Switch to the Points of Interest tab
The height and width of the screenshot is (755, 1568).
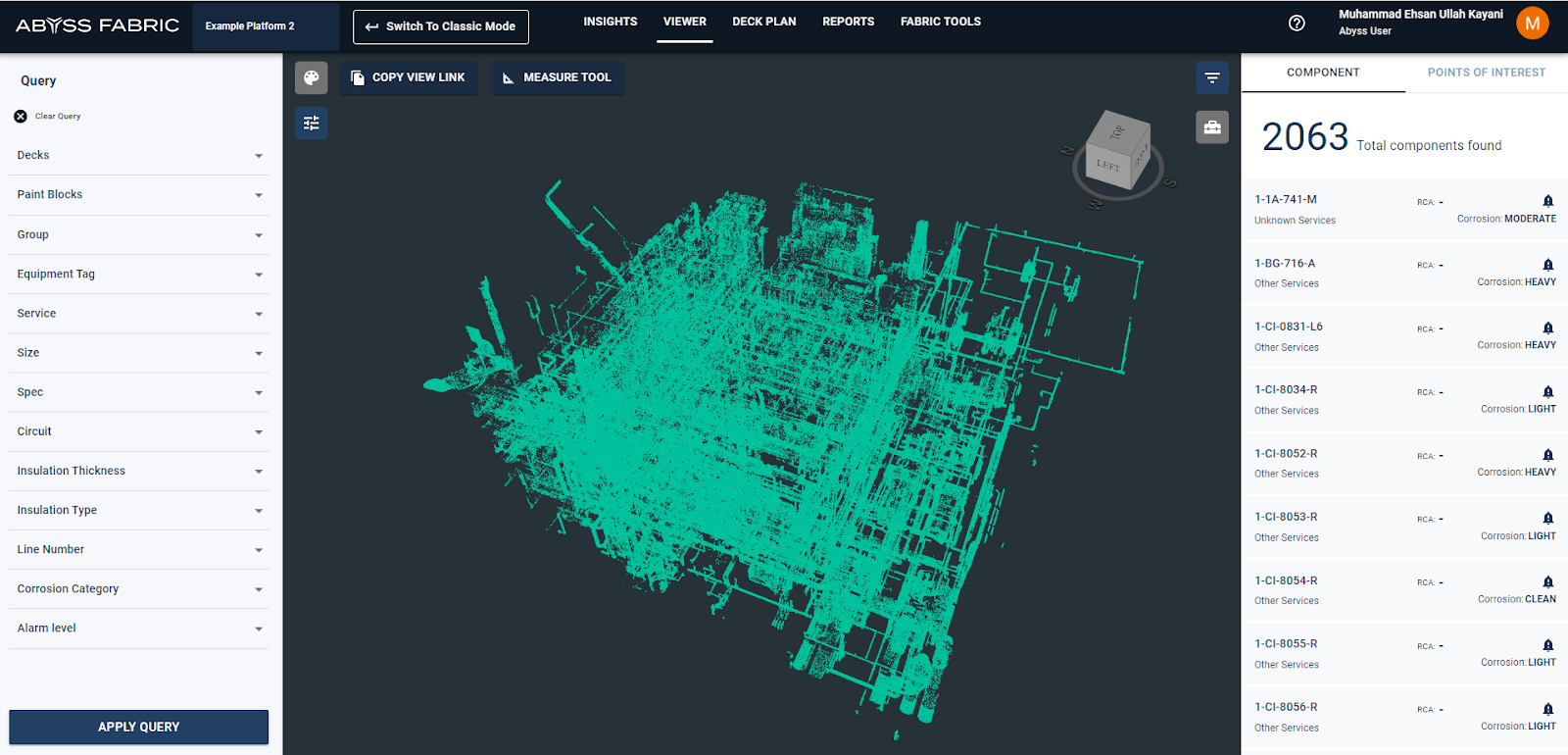tap(1486, 73)
